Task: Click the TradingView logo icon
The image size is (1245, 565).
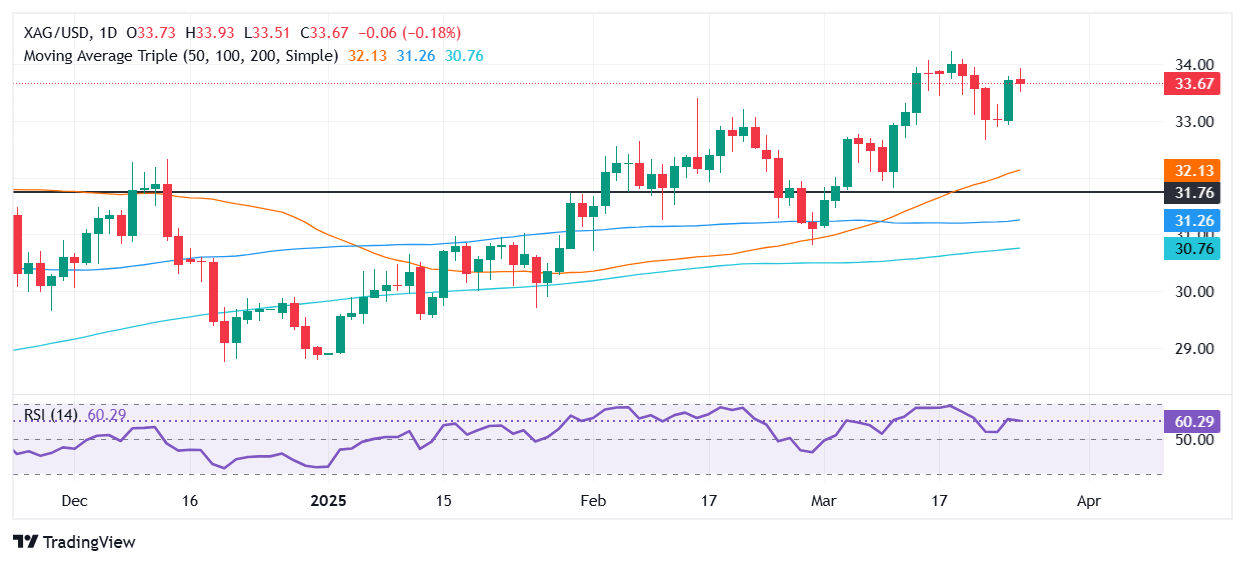Action: (x=26, y=542)
